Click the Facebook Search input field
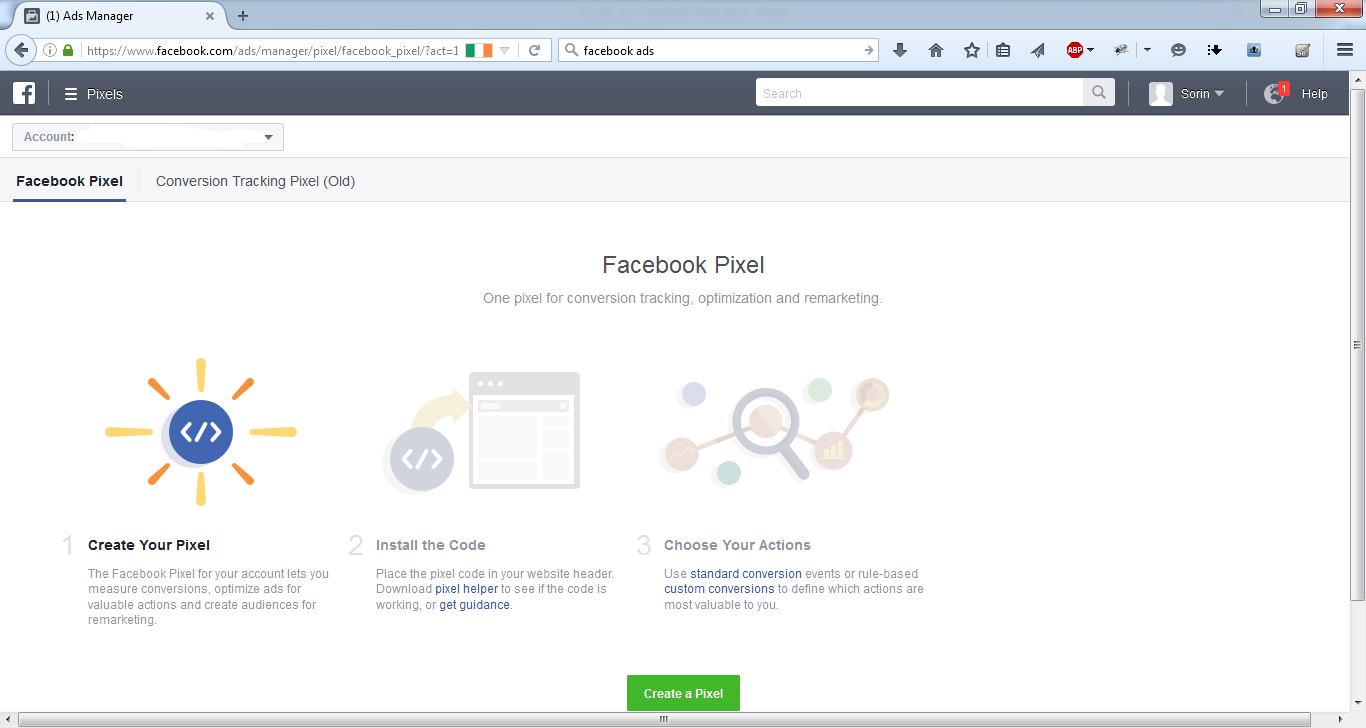This screenshot has height=728, width=1366. point(920,93)
